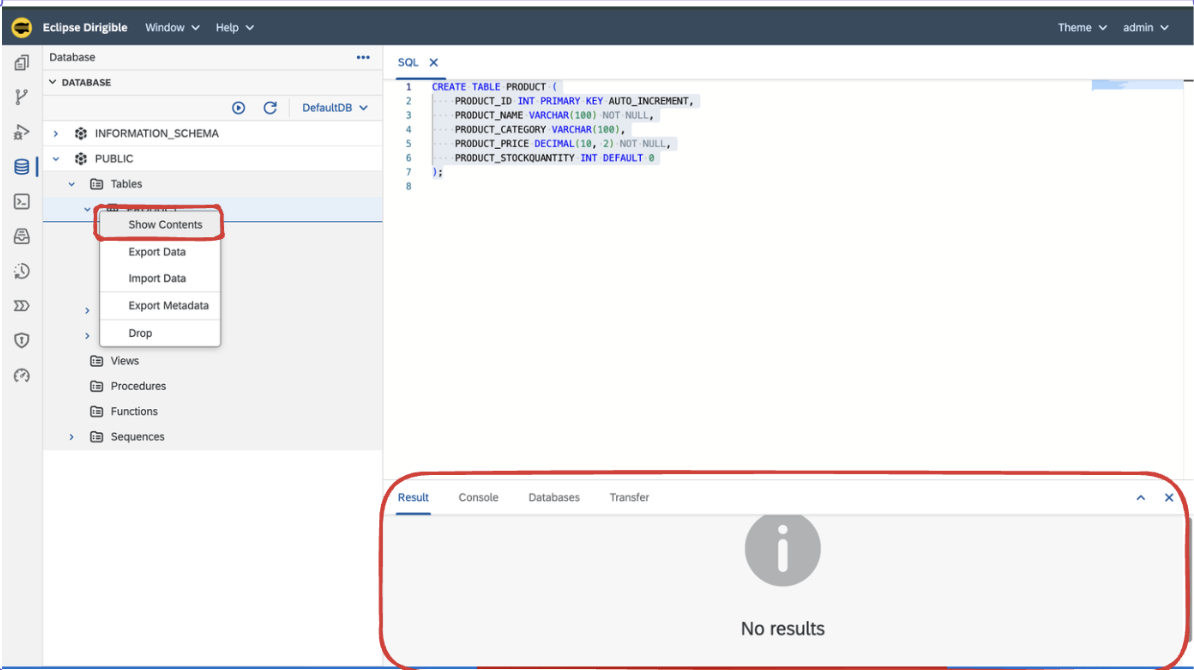Open the Workbench files sidebar icon
This screenshot has height=670, width=1194.
(21, 63)
